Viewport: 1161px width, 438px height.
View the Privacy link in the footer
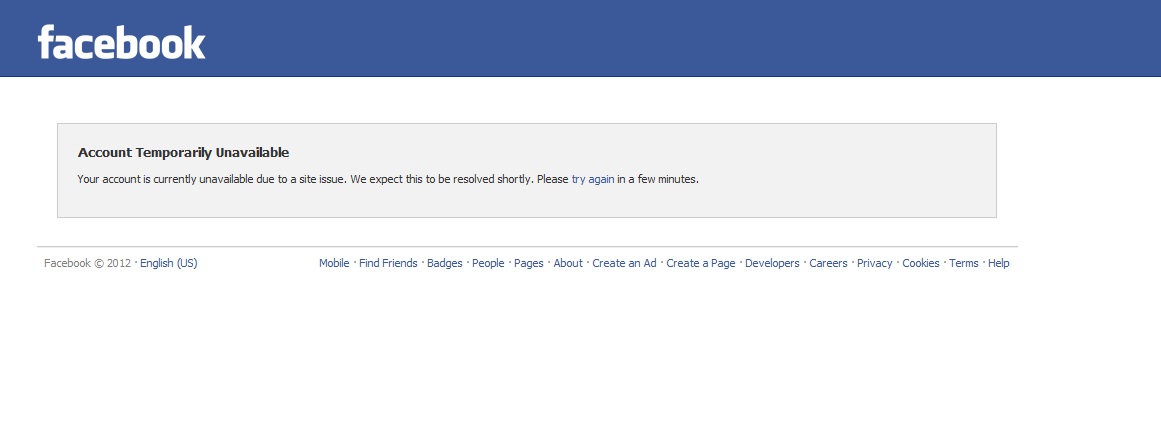coord(875,264)
